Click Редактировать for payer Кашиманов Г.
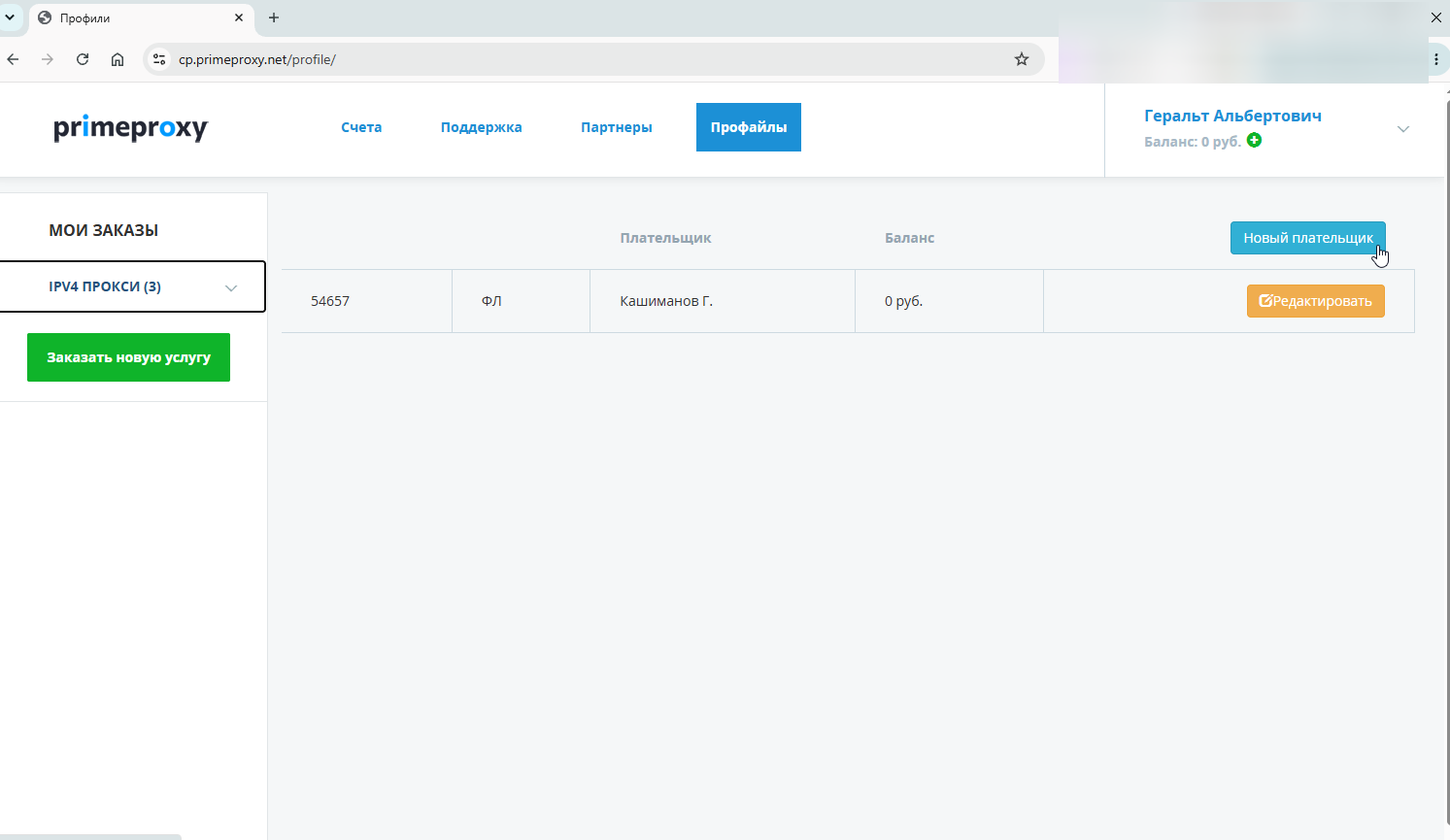1450x840 pixels. [1316, 301]
